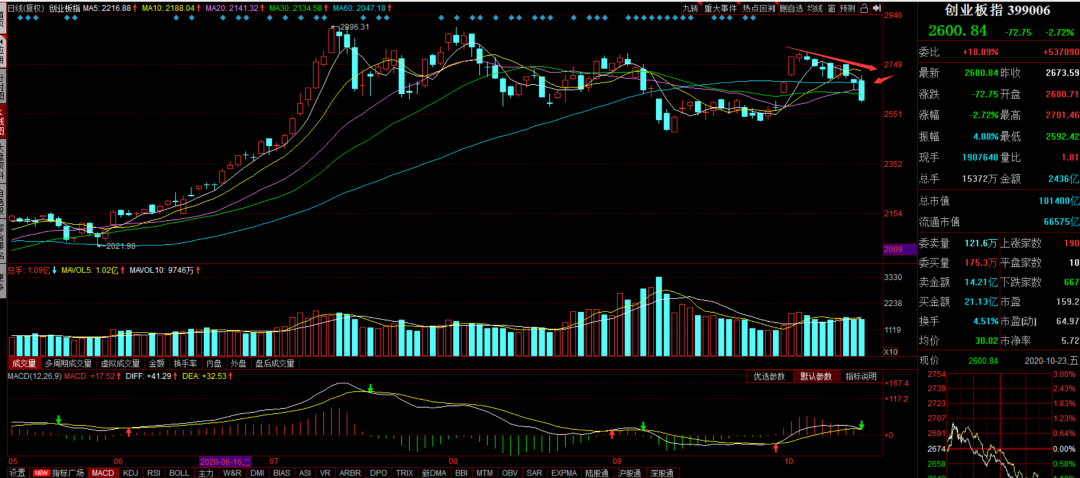
Task: Select the KDJ indicator tab
Action: coord(131,472)
